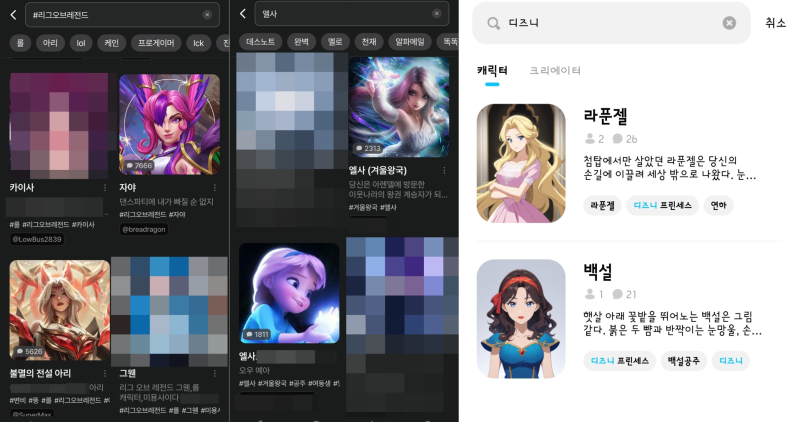Select the 데스노트 tag chip
Screen dimensions: 800x422
[x=260, y=42]
